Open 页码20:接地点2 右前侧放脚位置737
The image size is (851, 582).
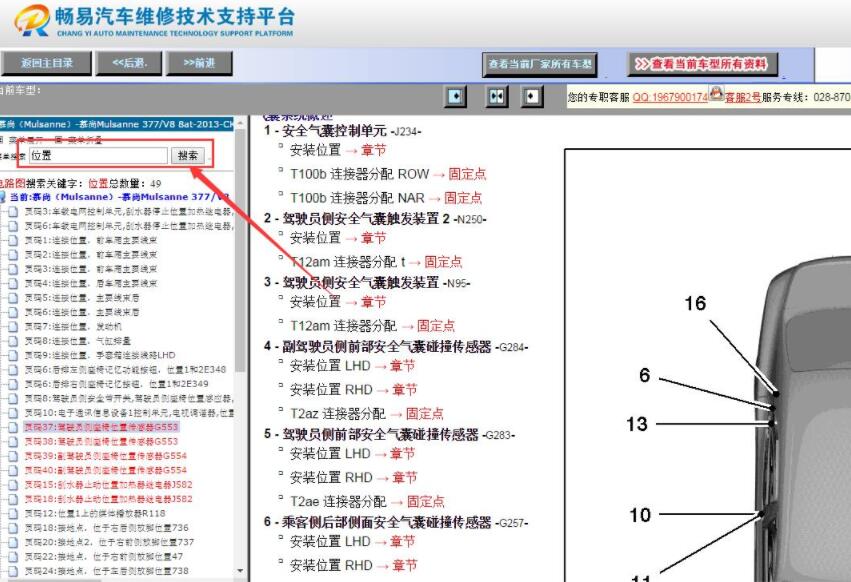[x=109, y=542]
